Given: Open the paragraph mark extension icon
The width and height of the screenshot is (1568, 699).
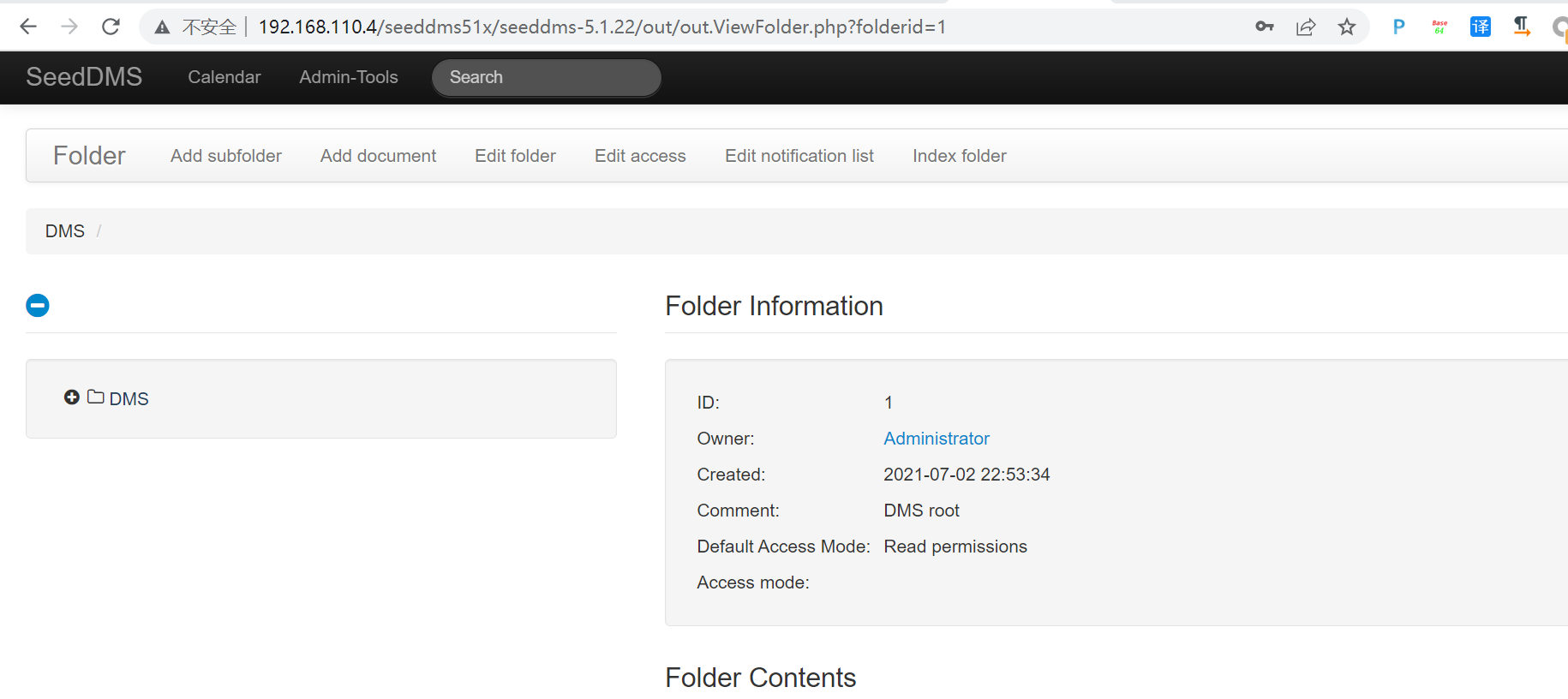Looking at the screenshot, I should (1522, 27).
